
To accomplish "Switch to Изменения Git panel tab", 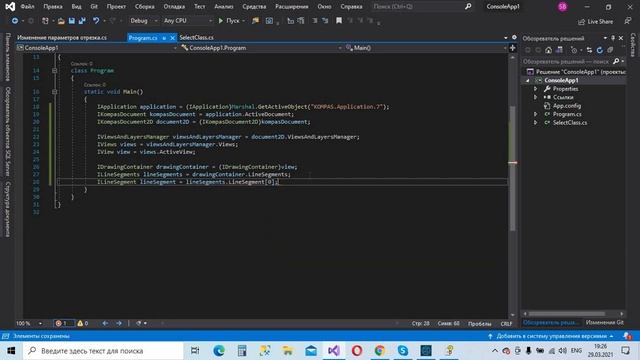I will point(604,322).
